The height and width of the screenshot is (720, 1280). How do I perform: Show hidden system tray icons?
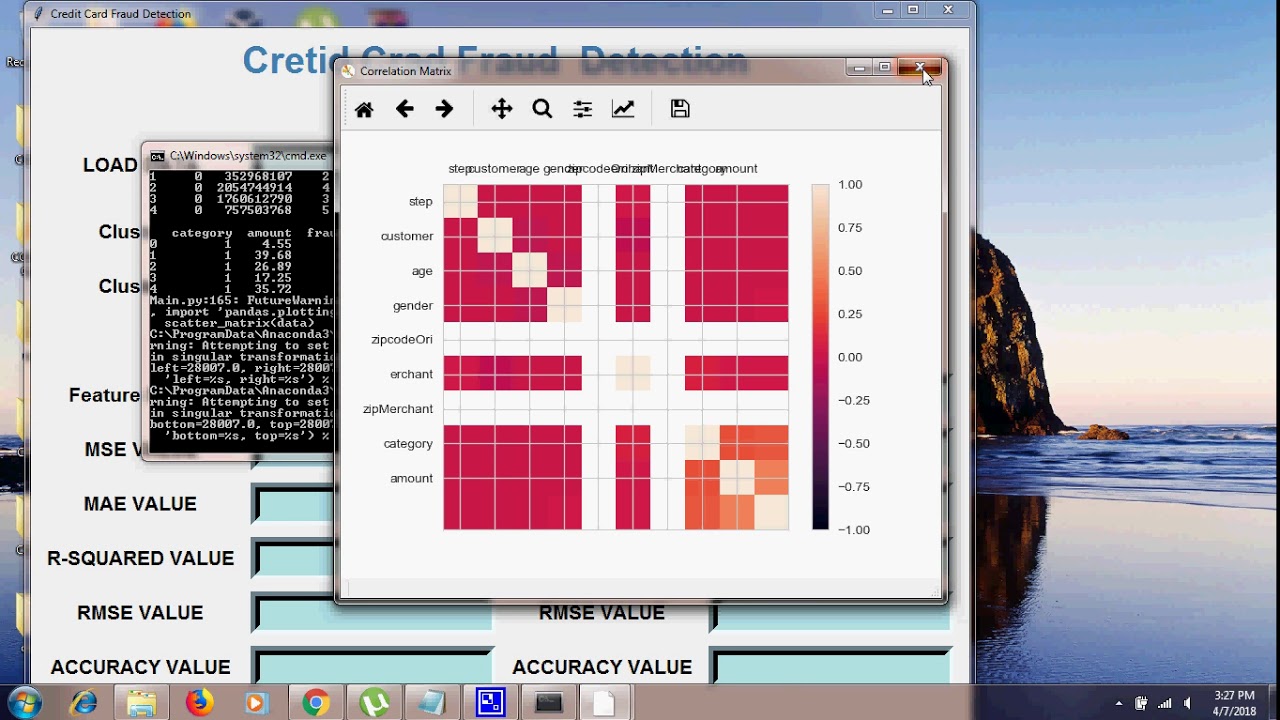(x=1118, y=704)
